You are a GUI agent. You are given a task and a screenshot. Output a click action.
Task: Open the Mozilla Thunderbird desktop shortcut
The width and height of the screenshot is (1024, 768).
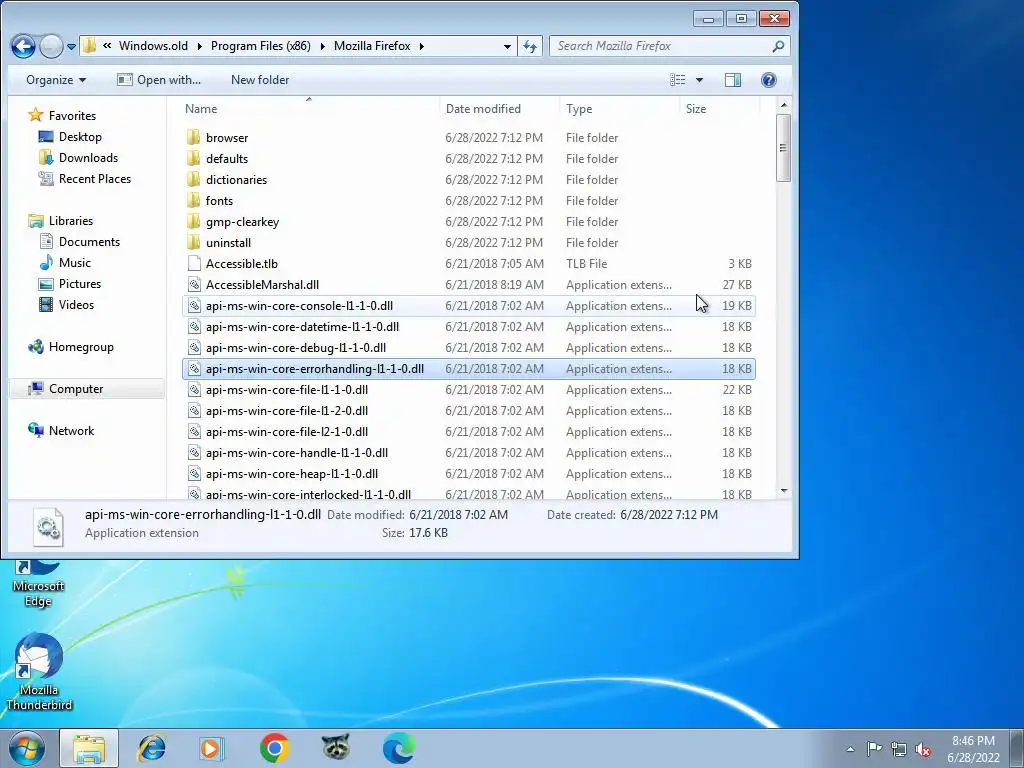(x=39, y=672)
